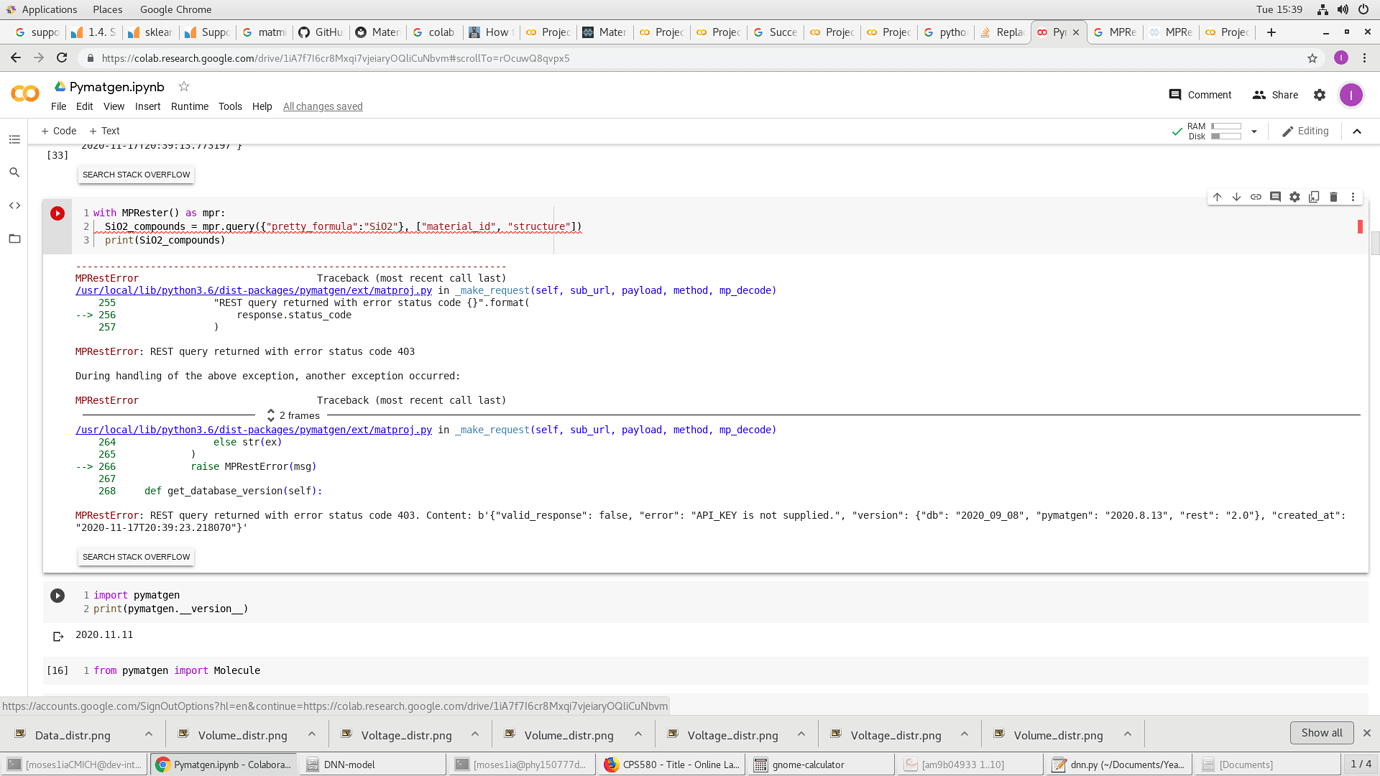Open the cell's three-dot more actions menu

[1353, 196]
